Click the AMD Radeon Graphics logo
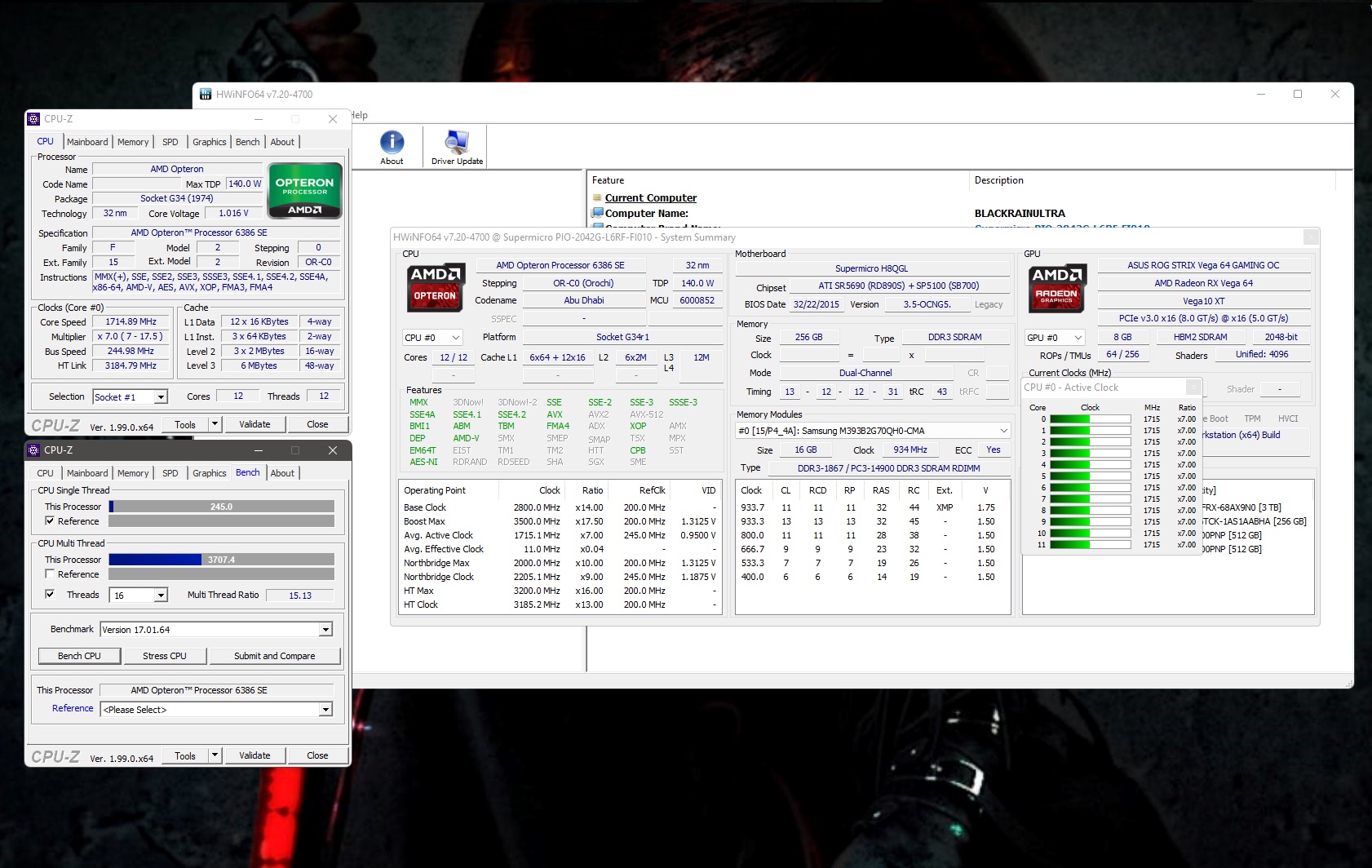This screenshot has width=1372, height=868. pos(1056,287)
